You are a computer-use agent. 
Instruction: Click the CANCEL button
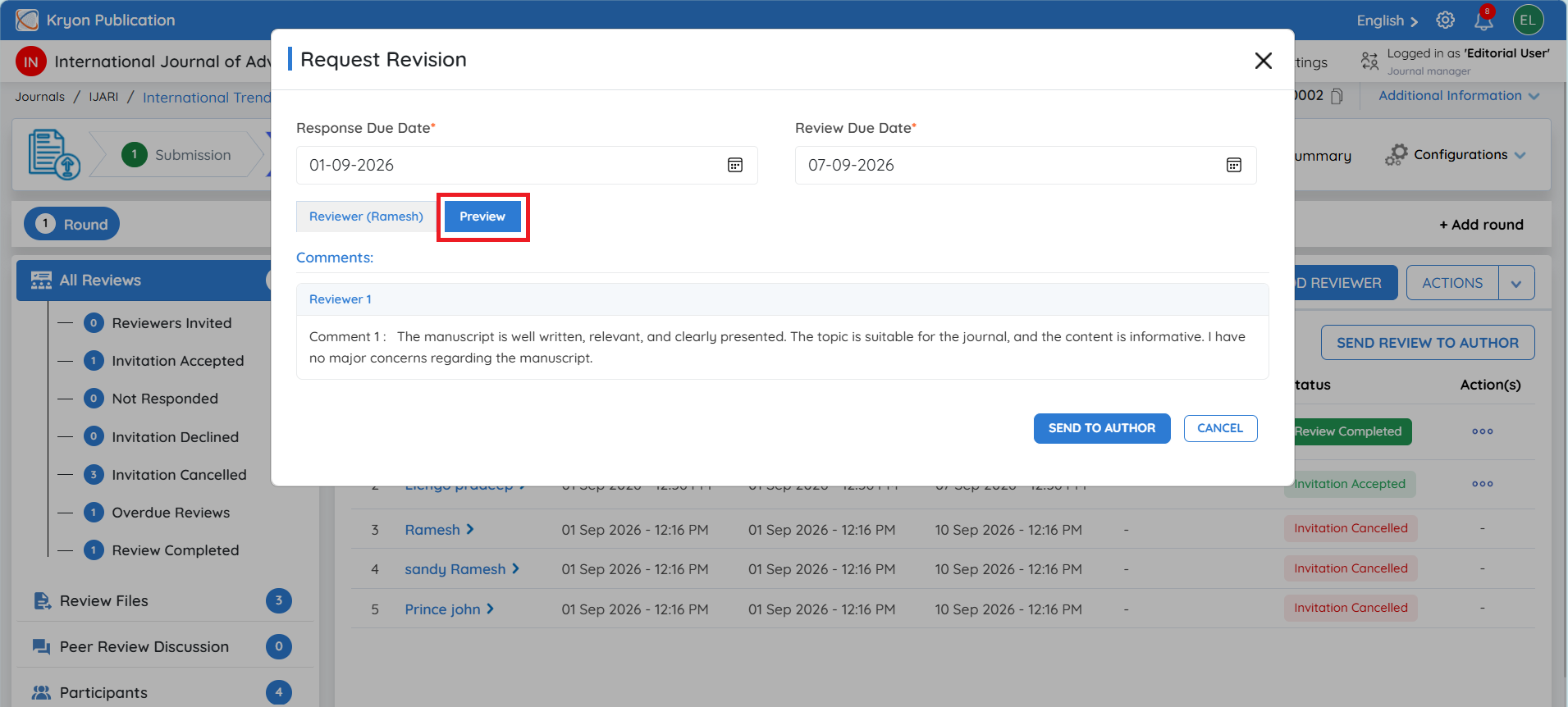pos(1220,428)
